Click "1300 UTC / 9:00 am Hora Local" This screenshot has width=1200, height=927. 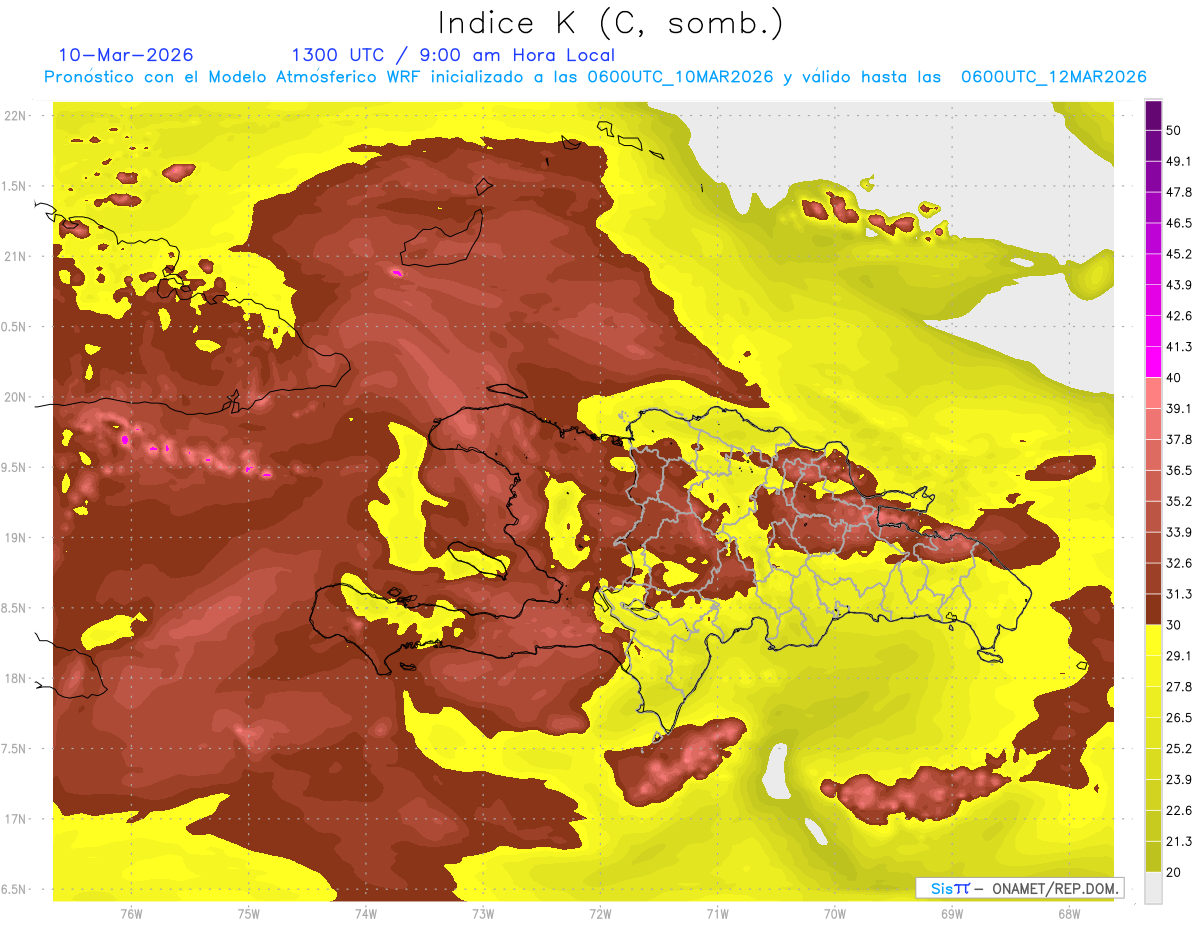click(x=453, y=55)
